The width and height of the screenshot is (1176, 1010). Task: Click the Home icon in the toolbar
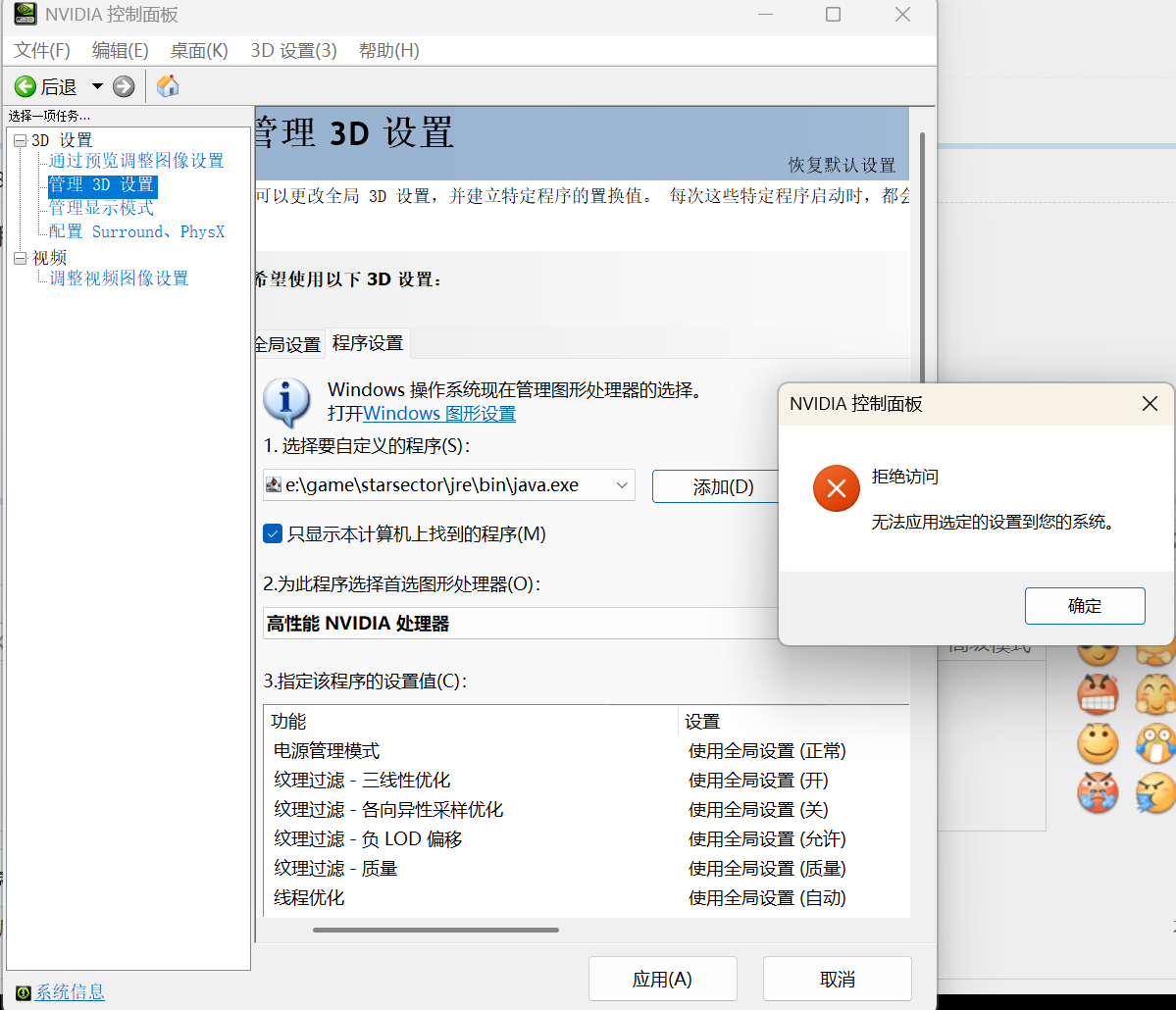[168, 86]
